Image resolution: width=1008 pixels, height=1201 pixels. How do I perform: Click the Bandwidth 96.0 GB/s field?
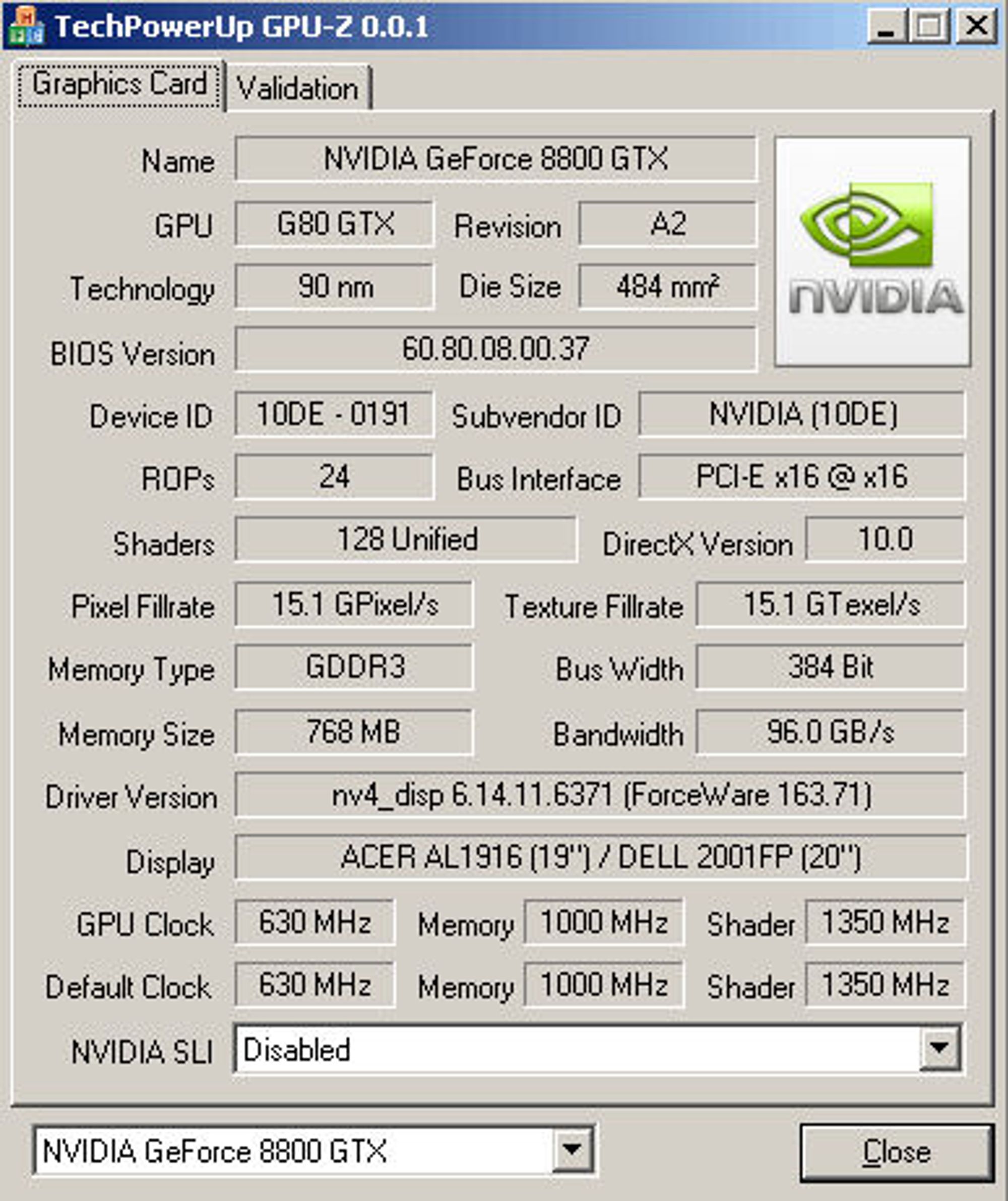(x=830, y=732)
